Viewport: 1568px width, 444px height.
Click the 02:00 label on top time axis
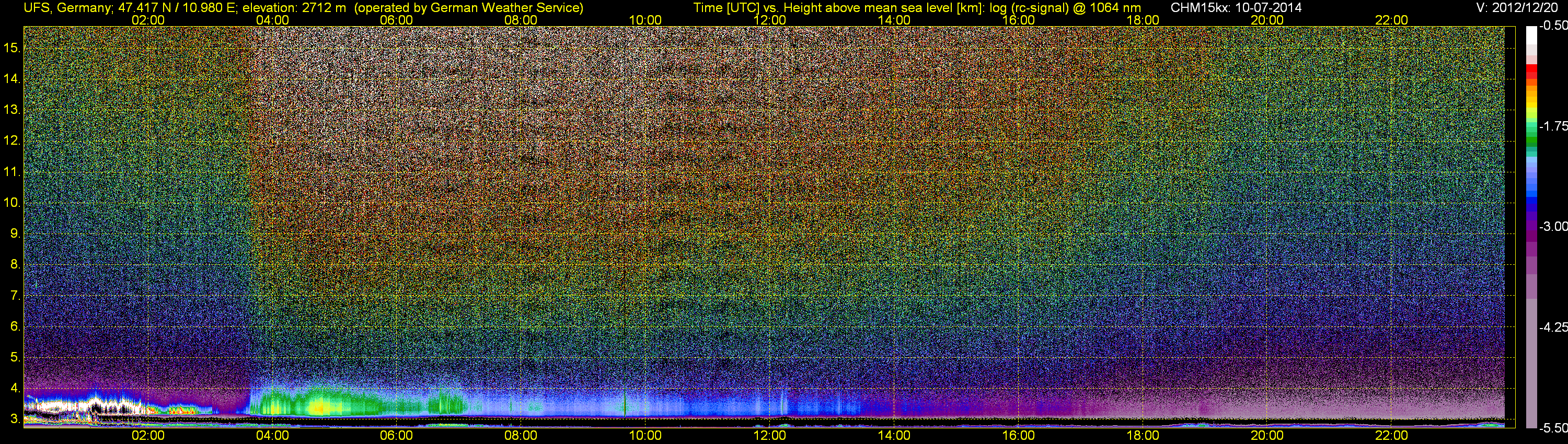click(148, 19)
